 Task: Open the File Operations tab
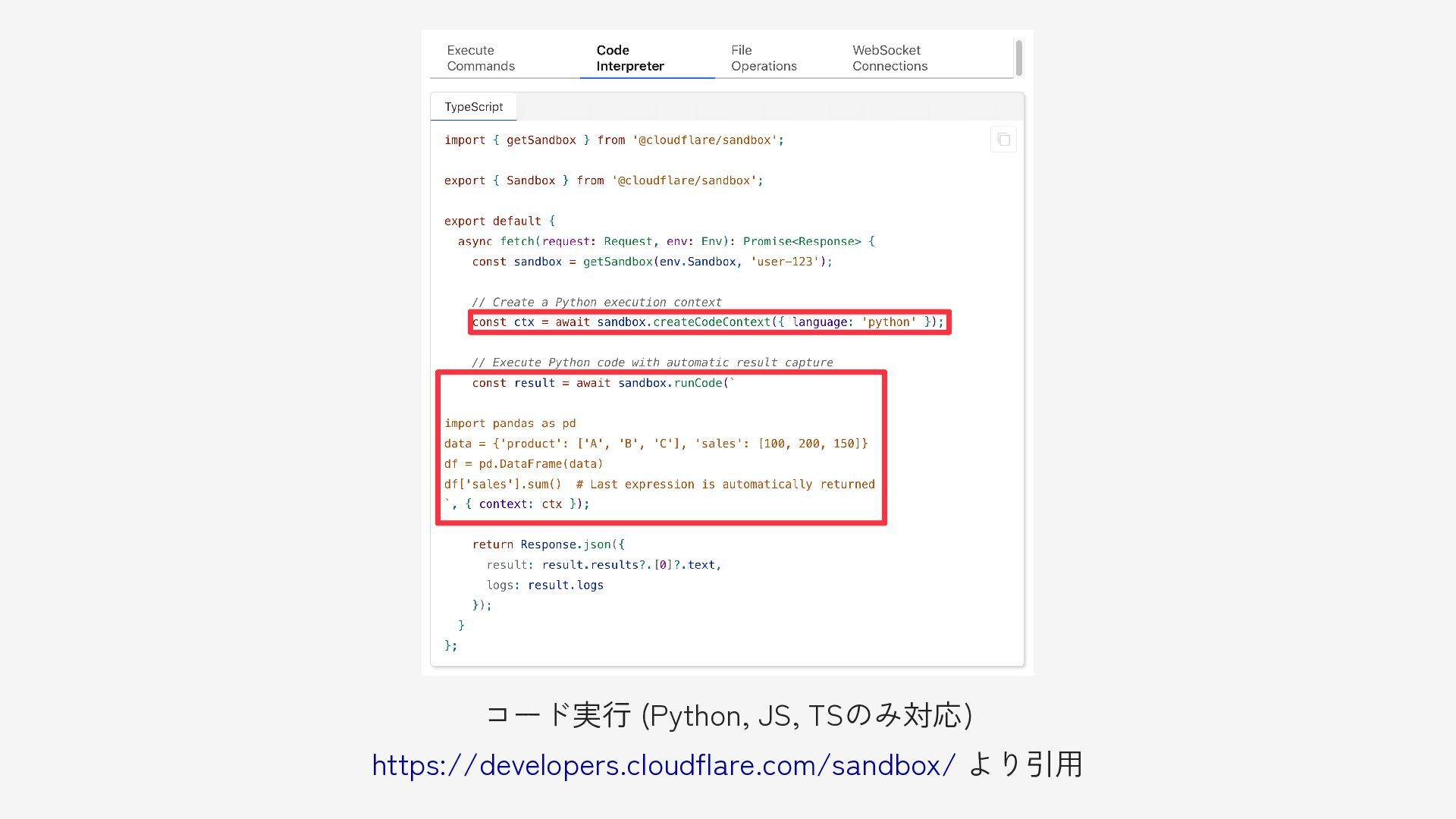click(763, 58)
